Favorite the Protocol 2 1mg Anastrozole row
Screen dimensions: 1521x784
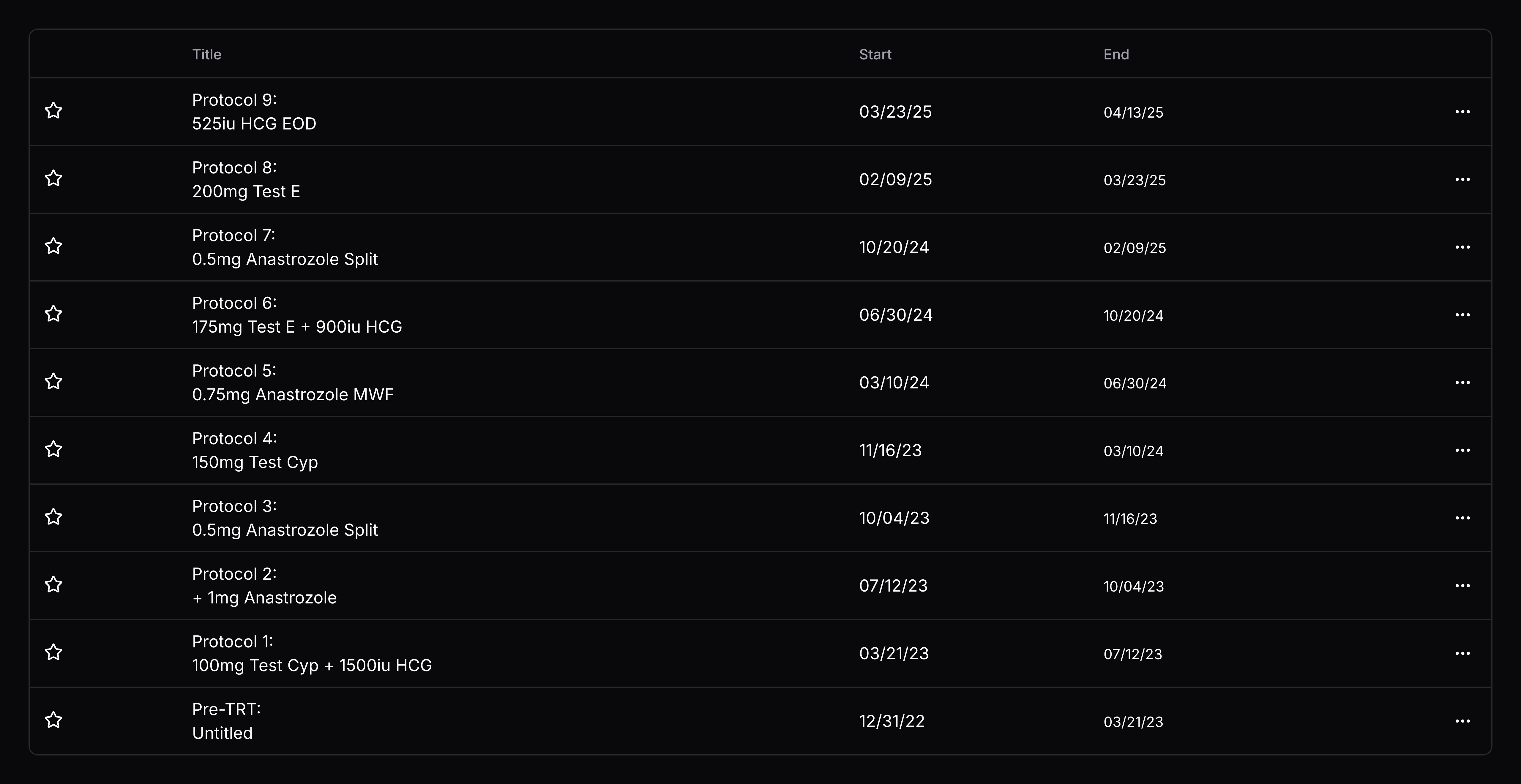click(x=54, y=584)
